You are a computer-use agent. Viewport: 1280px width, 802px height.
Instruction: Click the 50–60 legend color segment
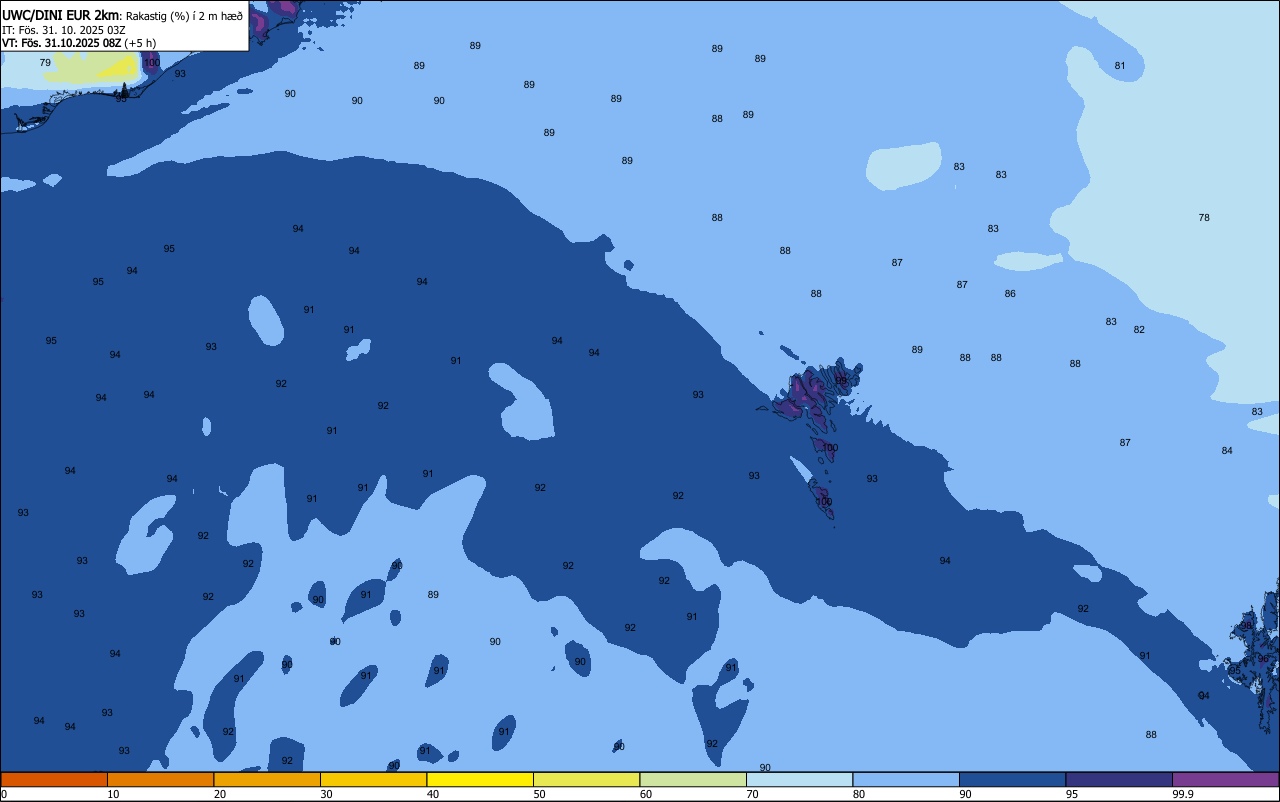tap(586, 779)
